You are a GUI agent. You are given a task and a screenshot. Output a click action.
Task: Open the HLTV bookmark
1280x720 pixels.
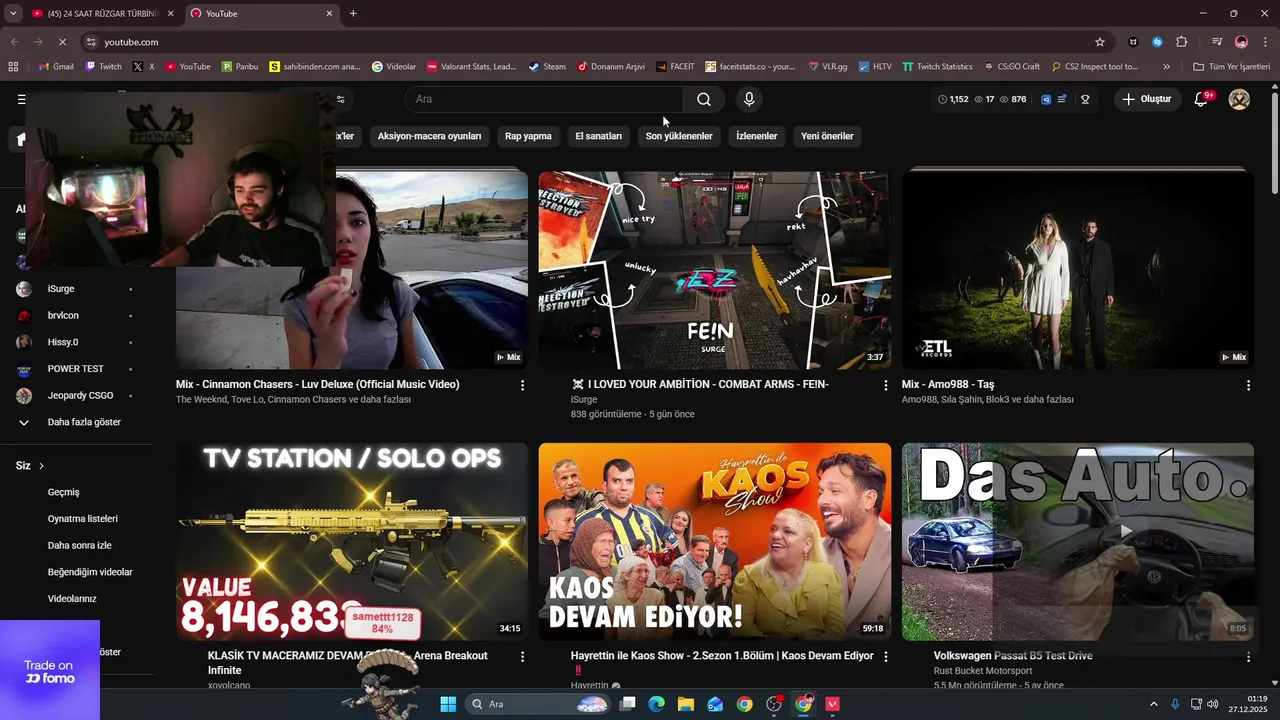point(874,67)
